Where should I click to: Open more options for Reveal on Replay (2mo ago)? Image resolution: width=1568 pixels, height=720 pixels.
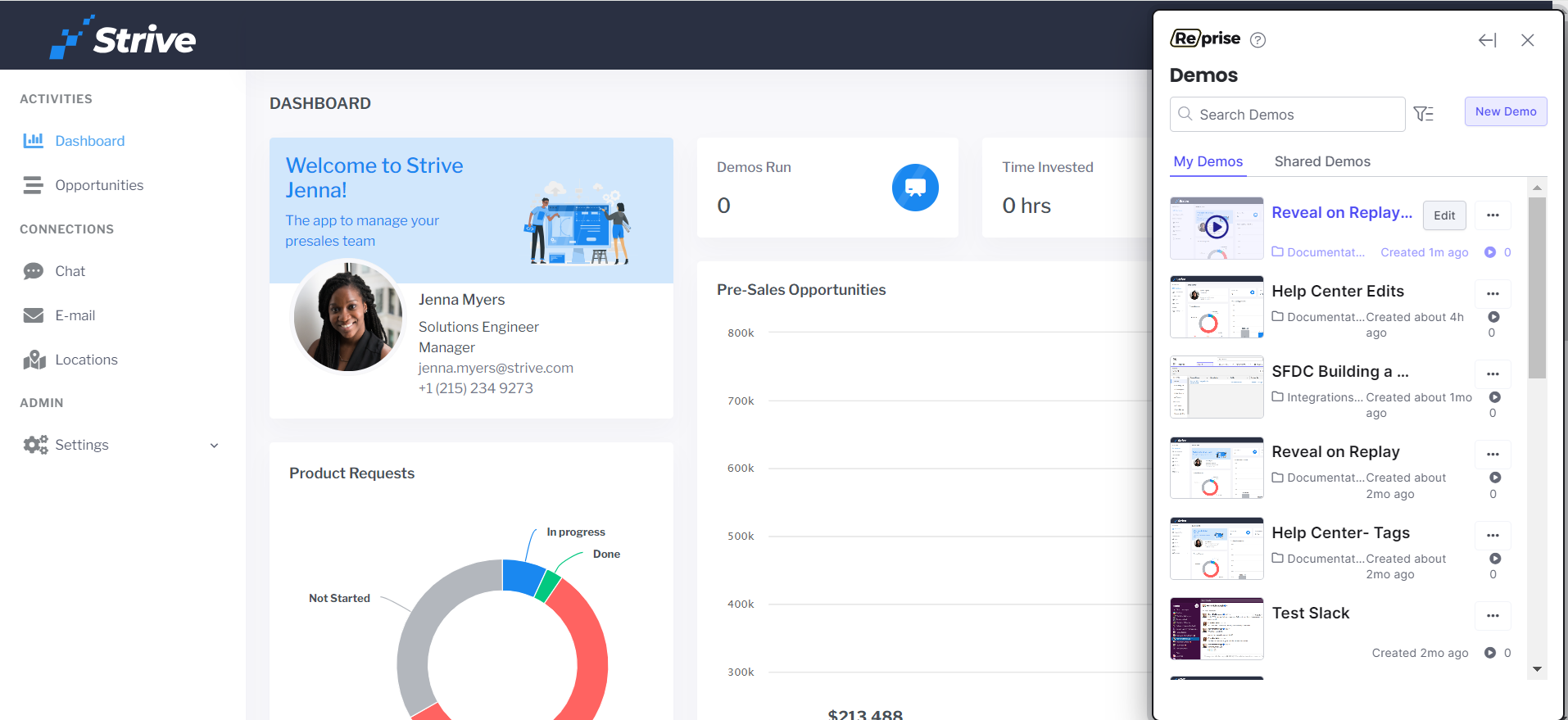(1493, 455)
